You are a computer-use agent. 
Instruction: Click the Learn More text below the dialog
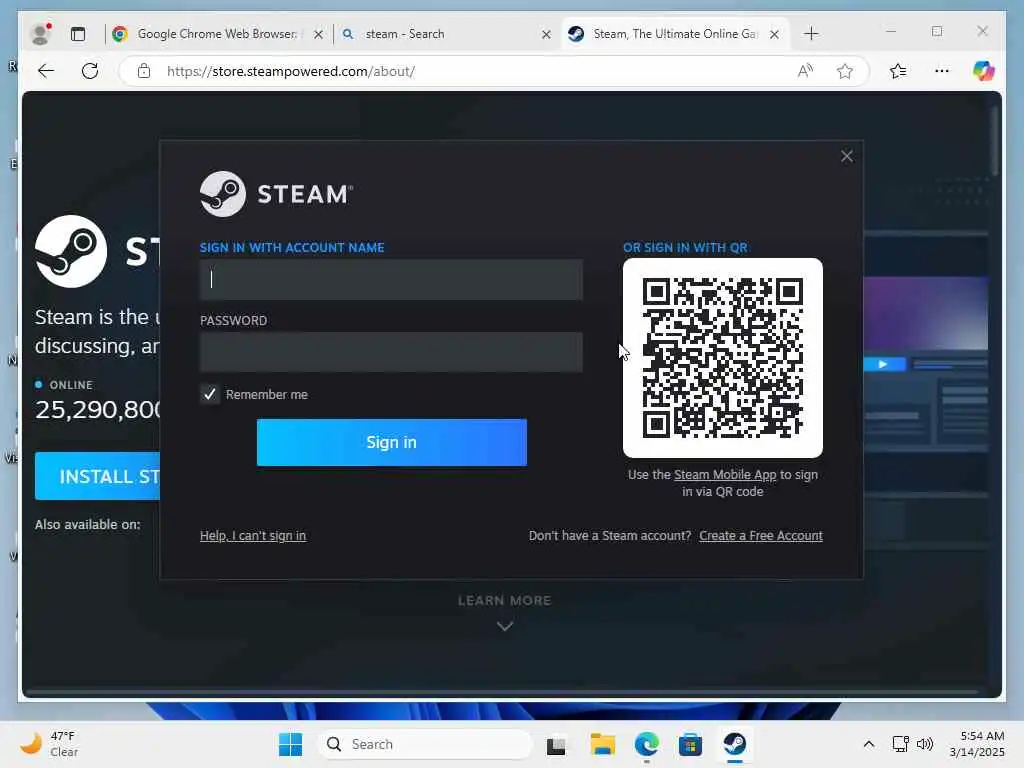(x=504, y=600)
